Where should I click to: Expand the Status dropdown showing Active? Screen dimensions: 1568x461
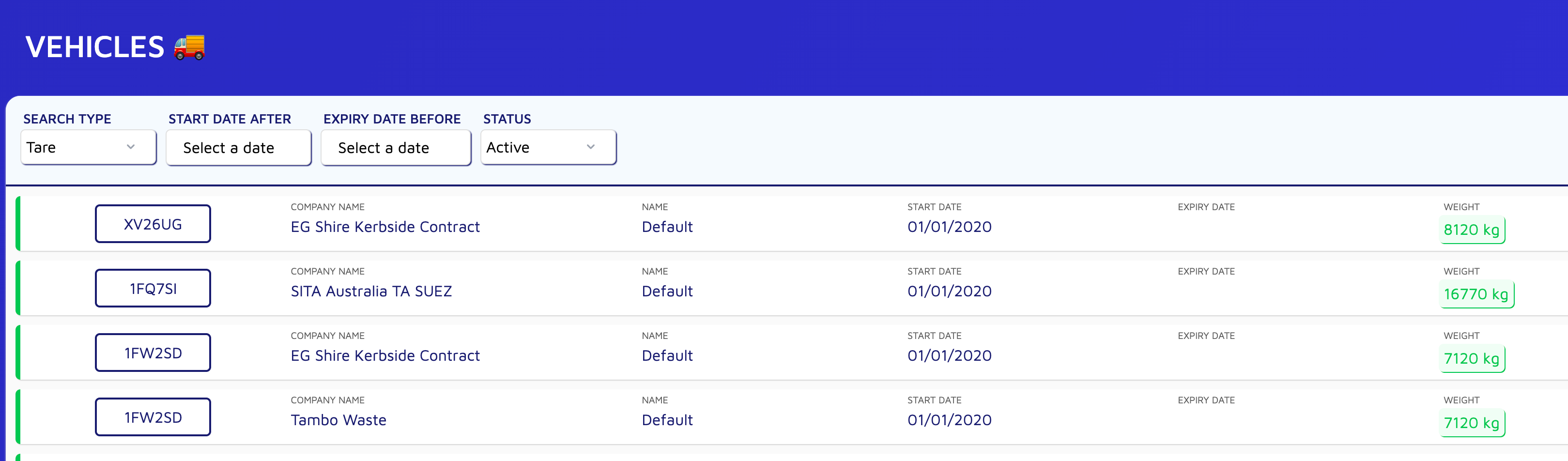click(549, 147)
